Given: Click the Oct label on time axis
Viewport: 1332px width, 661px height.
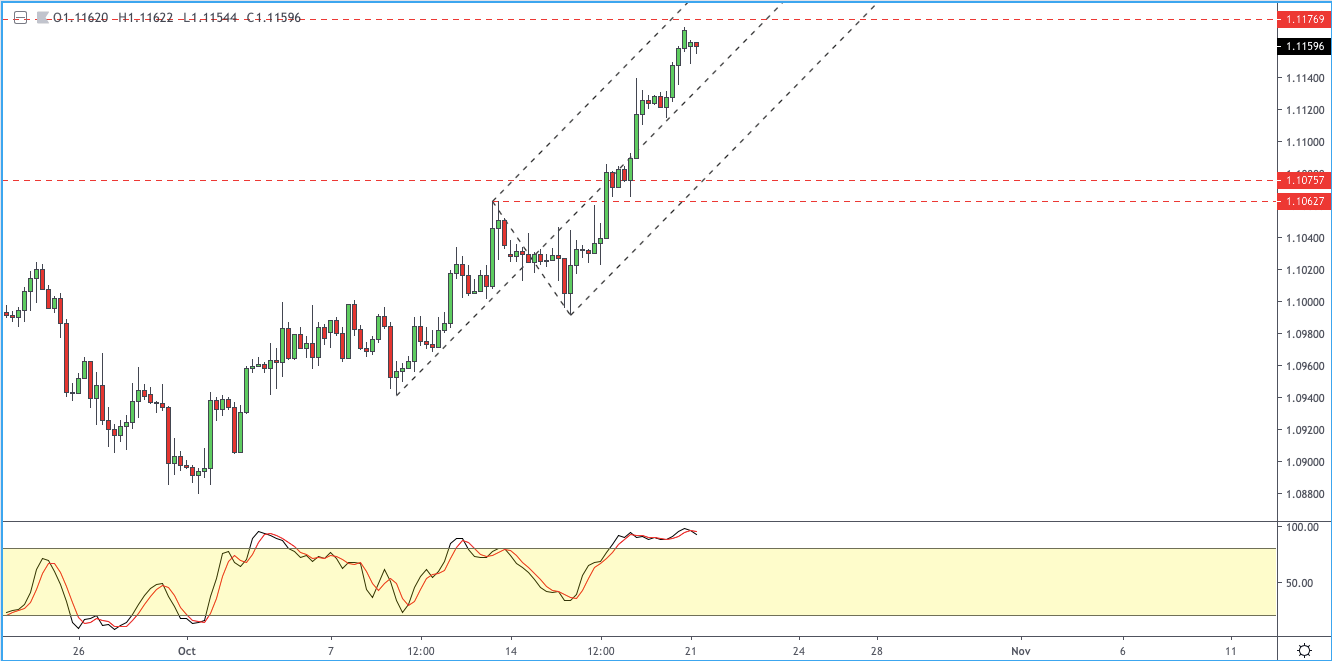Looking at the screenshot, I should [186, 650].
